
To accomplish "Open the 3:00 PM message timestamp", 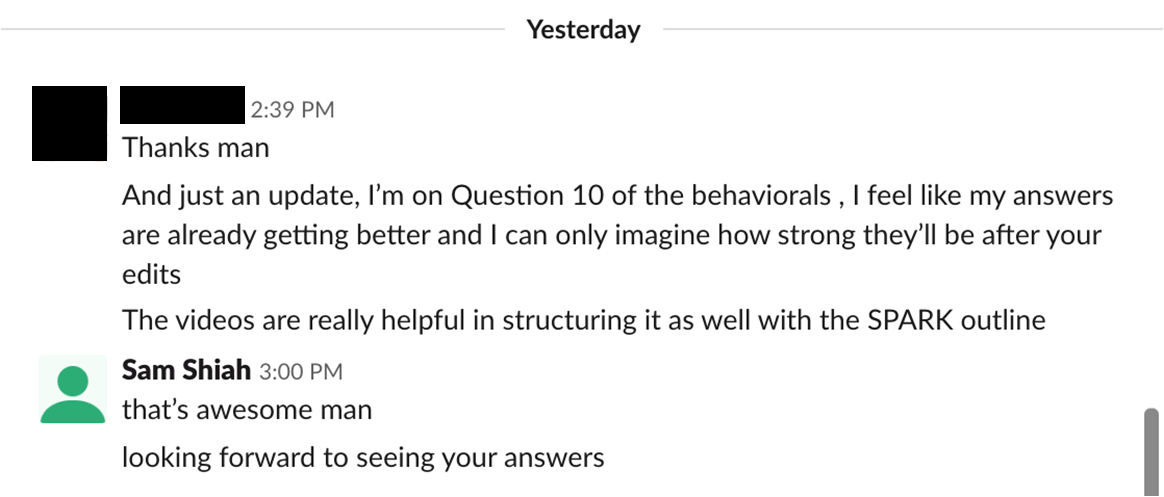I will click(301, 371).
